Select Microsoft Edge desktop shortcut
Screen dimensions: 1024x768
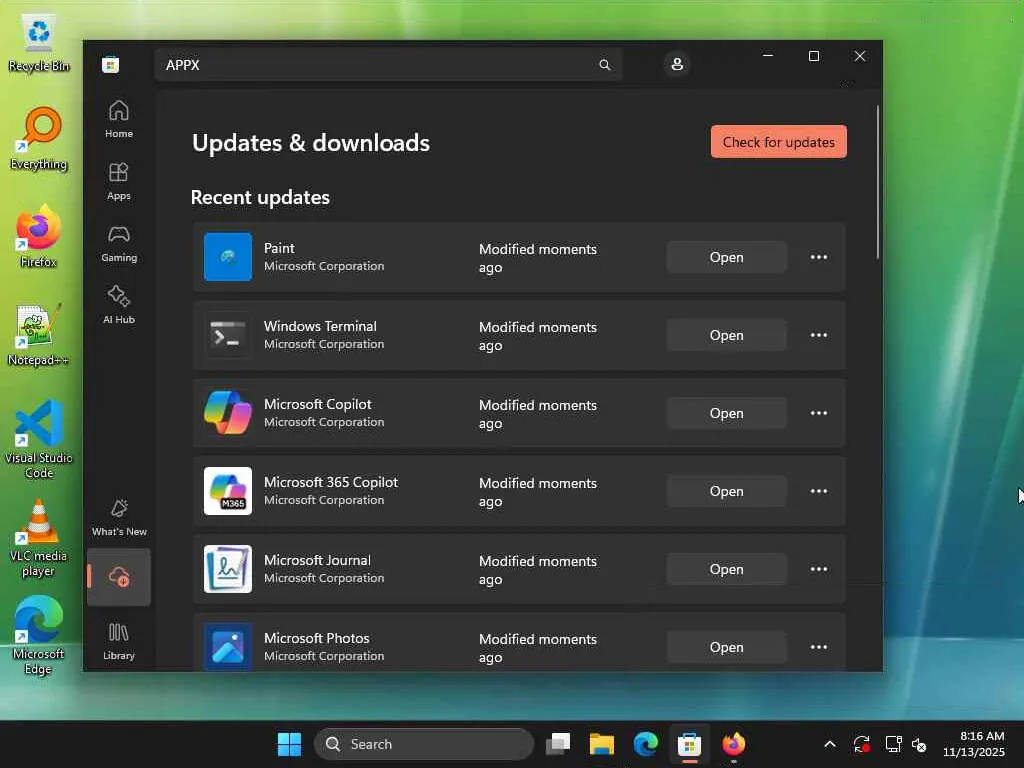point(39,635)
